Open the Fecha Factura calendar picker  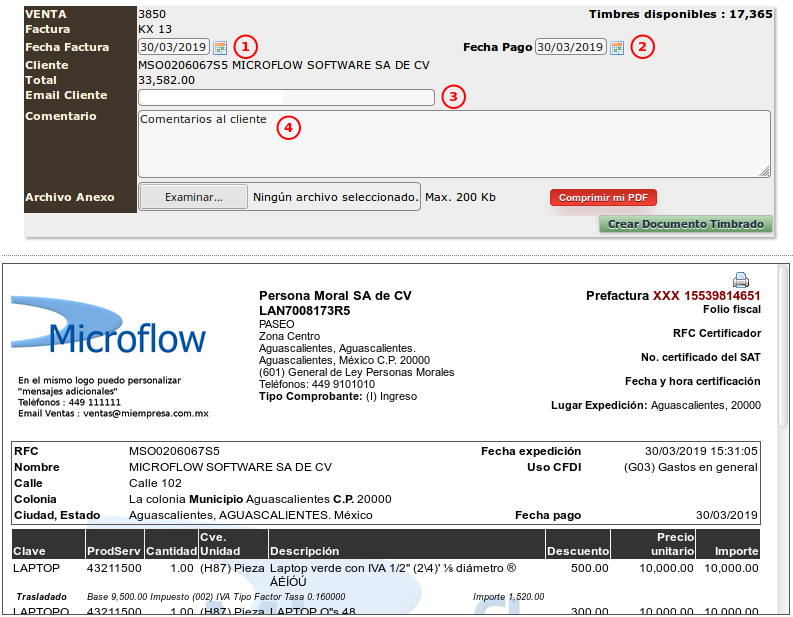point(220,48)
